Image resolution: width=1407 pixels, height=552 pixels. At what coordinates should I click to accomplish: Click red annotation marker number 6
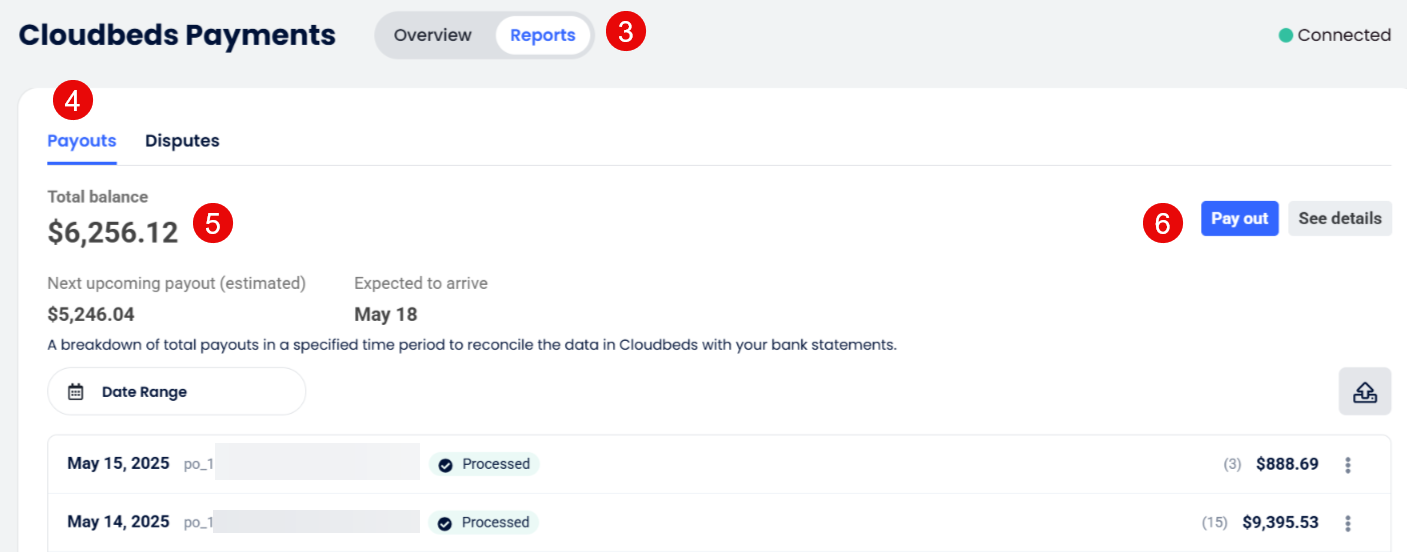point(1163,223)
